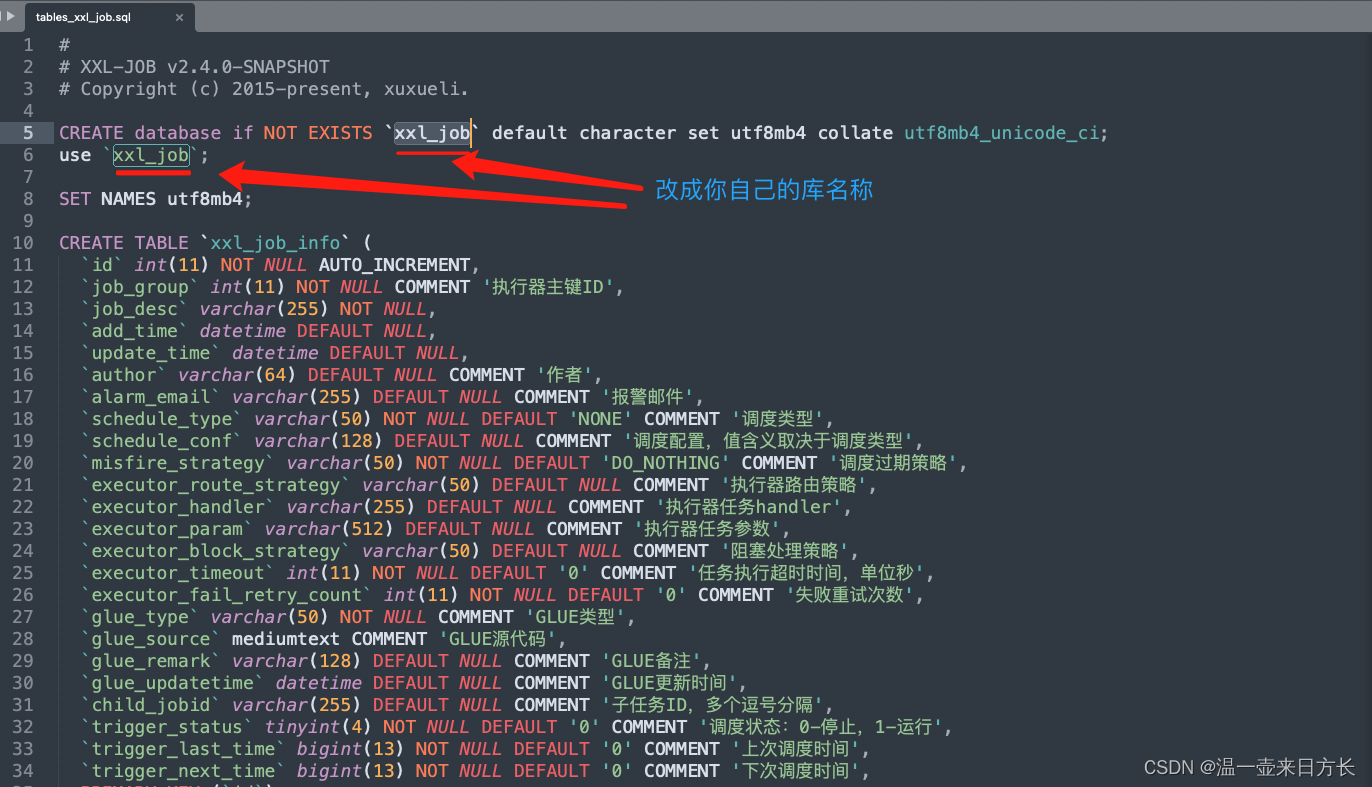Click the tab scroll right arrow
This screenshot has width=1372, height=787.
(10, 16)
